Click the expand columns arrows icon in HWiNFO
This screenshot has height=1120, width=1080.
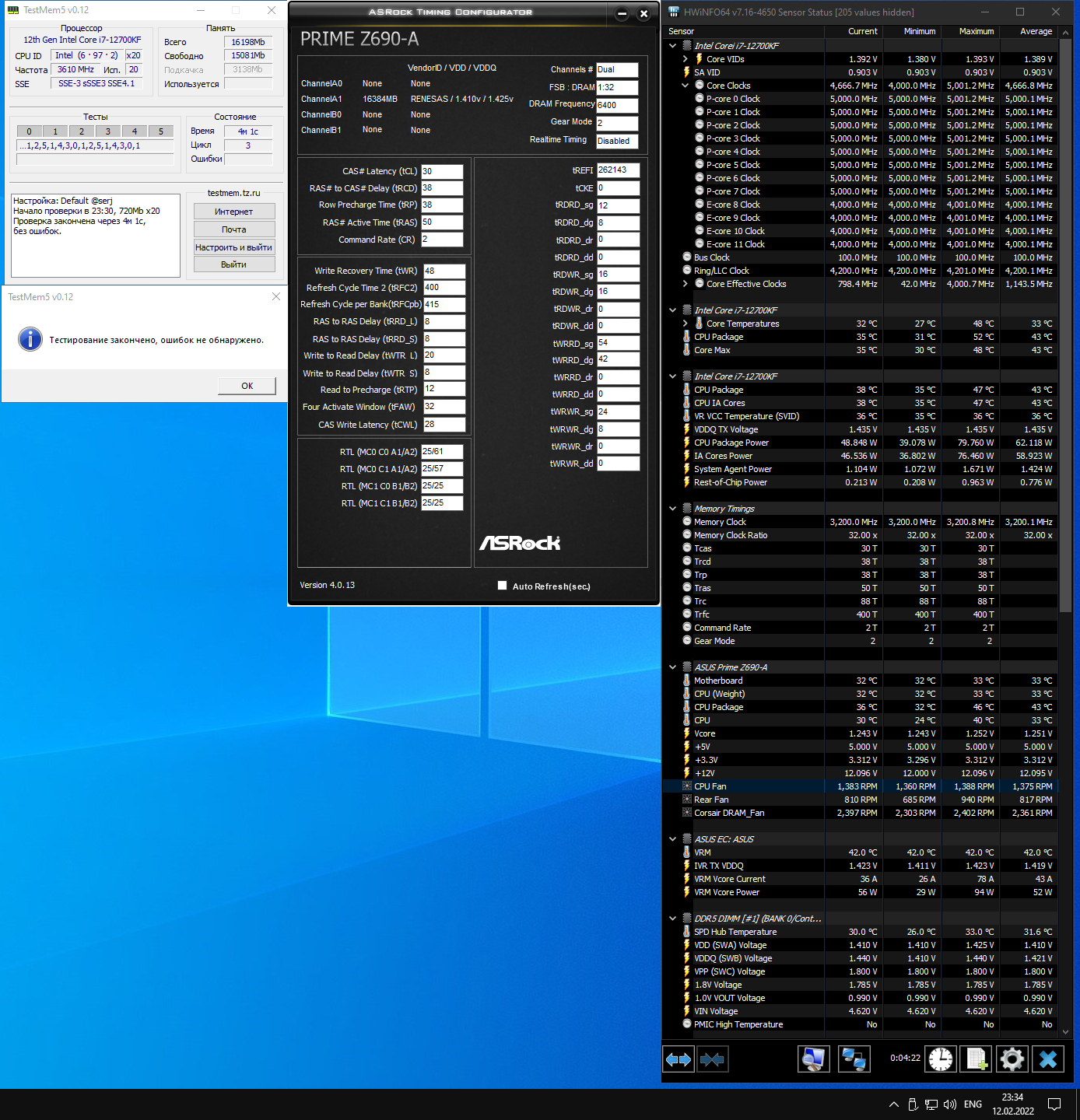point(679,1059)
